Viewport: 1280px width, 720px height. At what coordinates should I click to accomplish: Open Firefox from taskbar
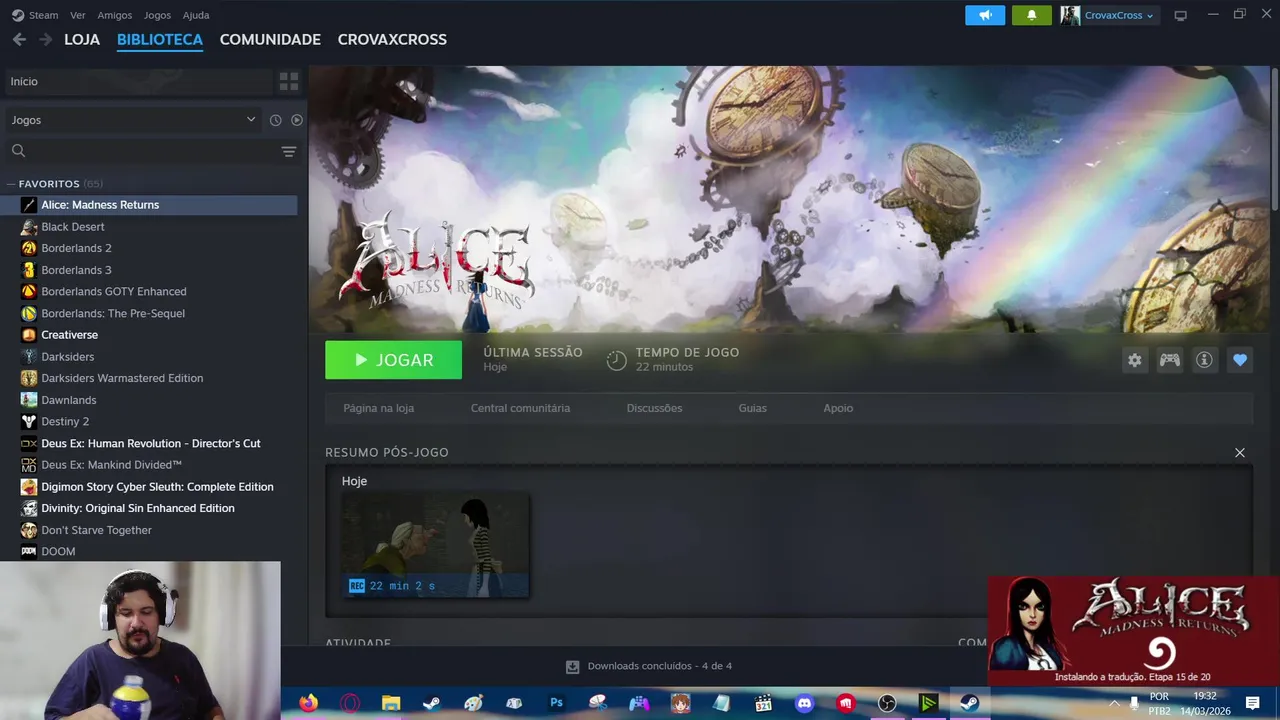(x=308, y=703)
